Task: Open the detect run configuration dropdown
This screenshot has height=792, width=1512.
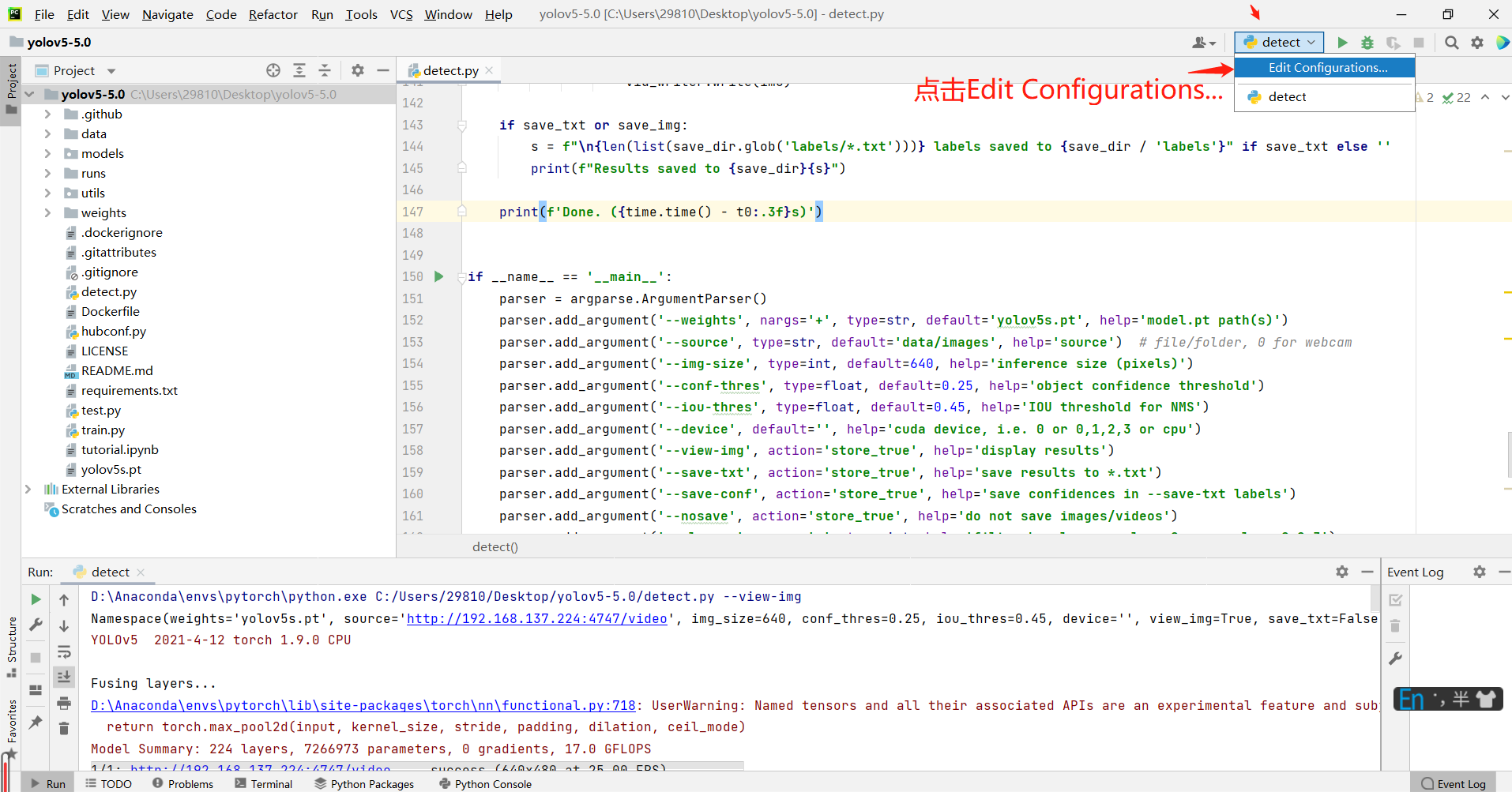Action: coord(1280,43)
